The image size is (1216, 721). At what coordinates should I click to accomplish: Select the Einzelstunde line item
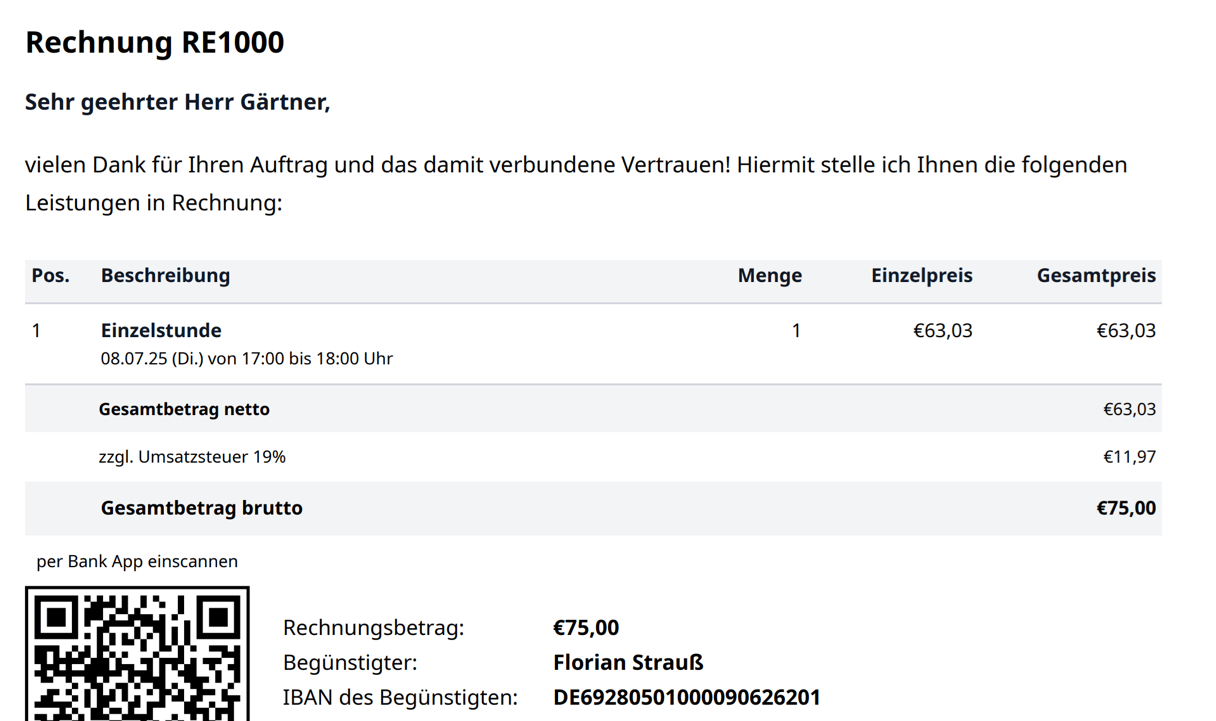click(x=163, y=330)
